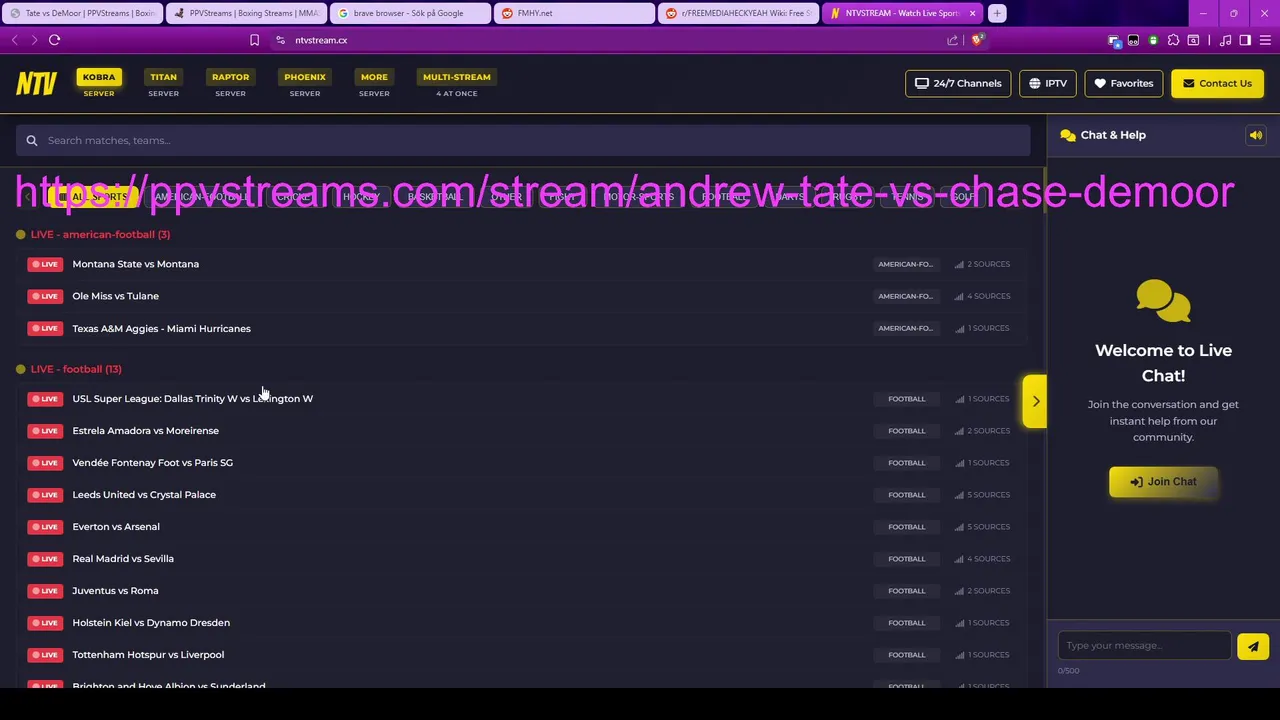
Task: Toggle the browser sidebar panel icon
Action: 1245,40
